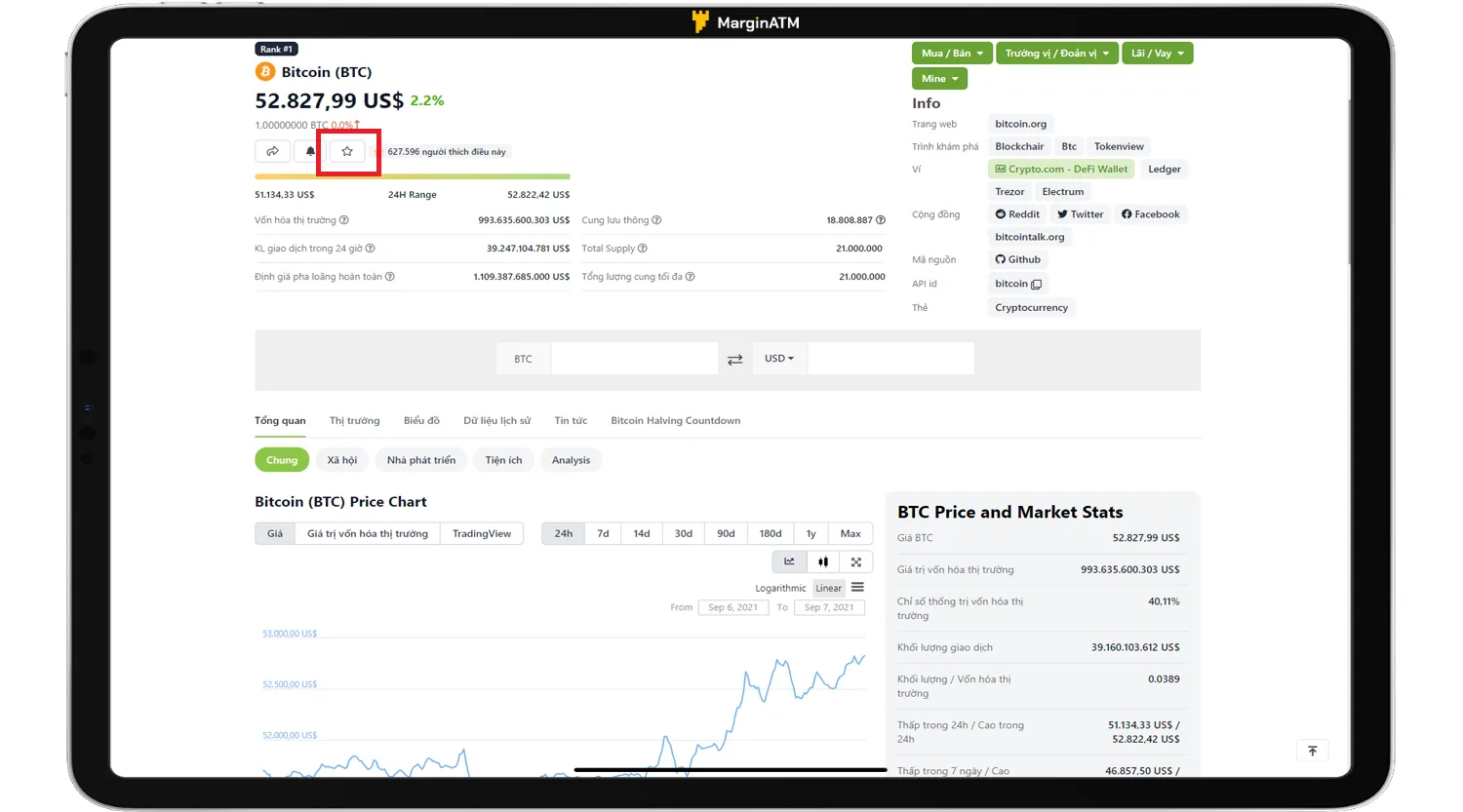This screenshot has width=1463, height=812.
Task: Add Bitcoin to favorites with star icon
Action: pyautogui.click(x=347, y=151)
